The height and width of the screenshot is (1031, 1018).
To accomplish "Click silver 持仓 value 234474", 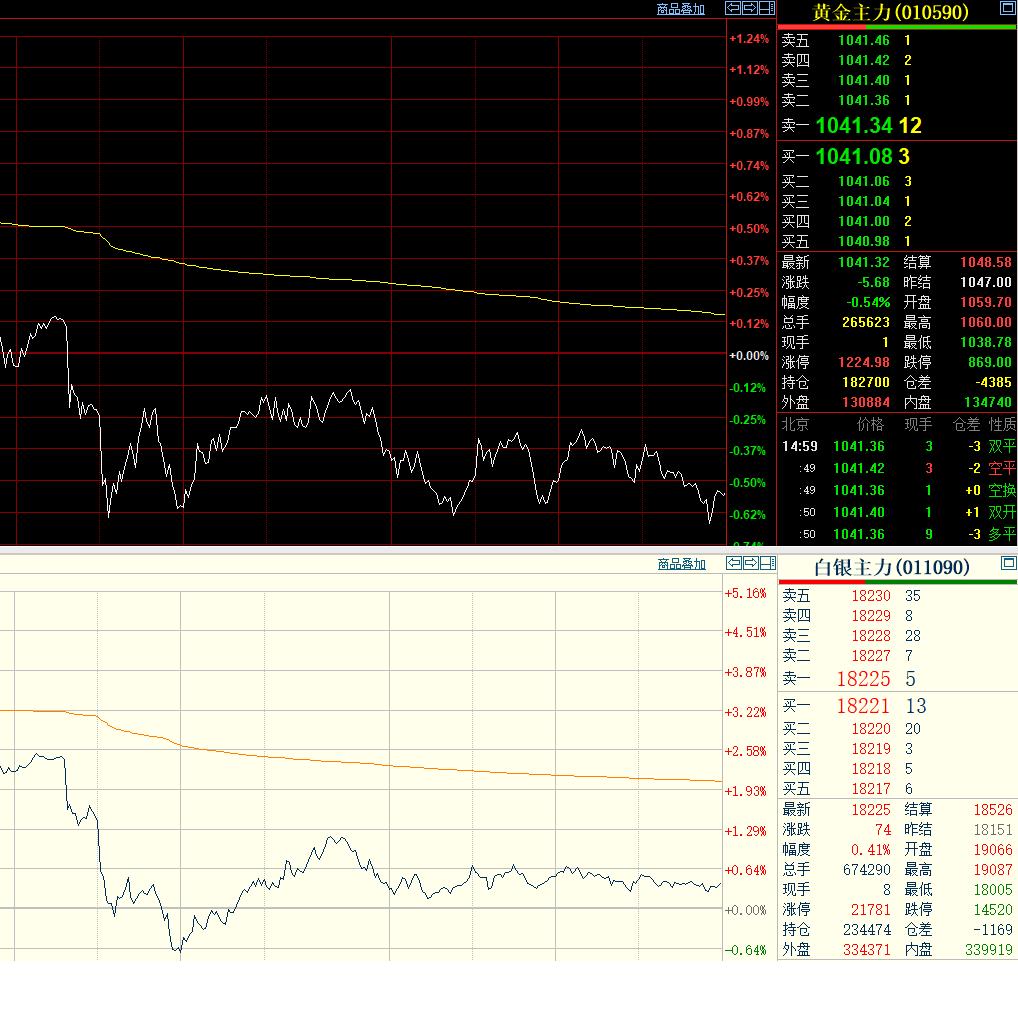I will click(867, 930).
